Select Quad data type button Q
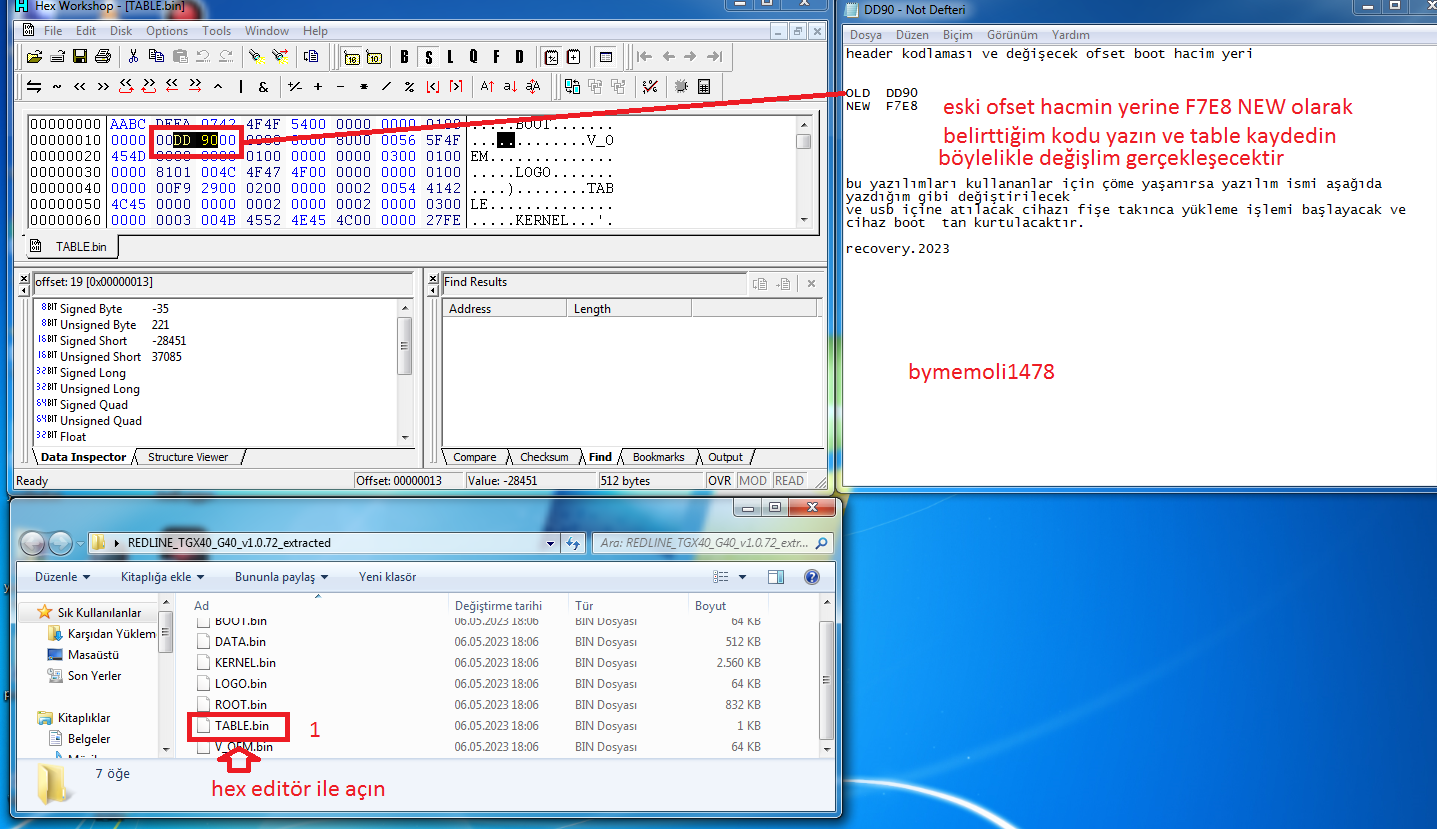Image resolution: width=1437 pixels, height=829 pixels. (474, 56)
